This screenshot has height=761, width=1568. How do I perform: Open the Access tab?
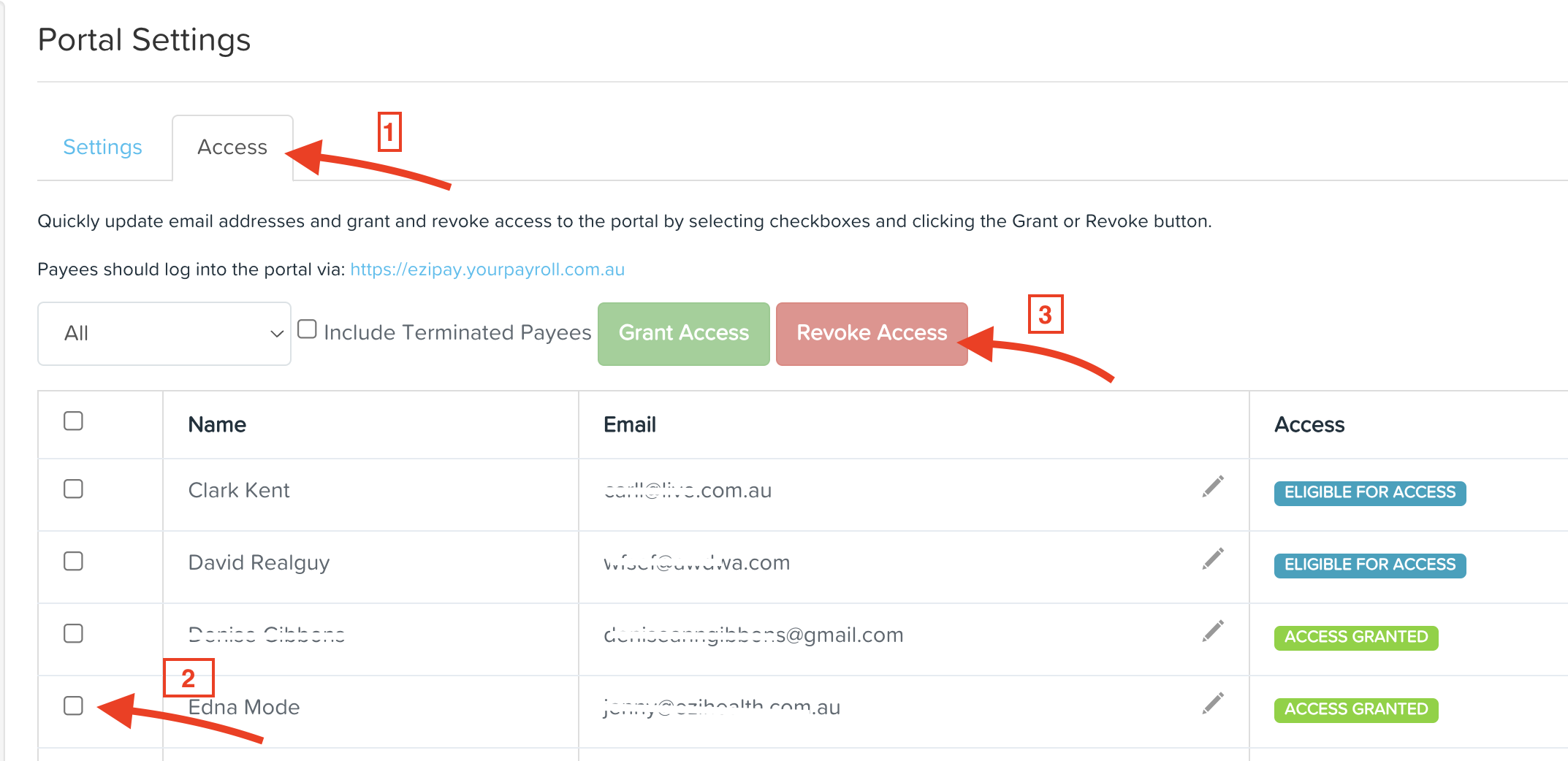coord(232,147)
